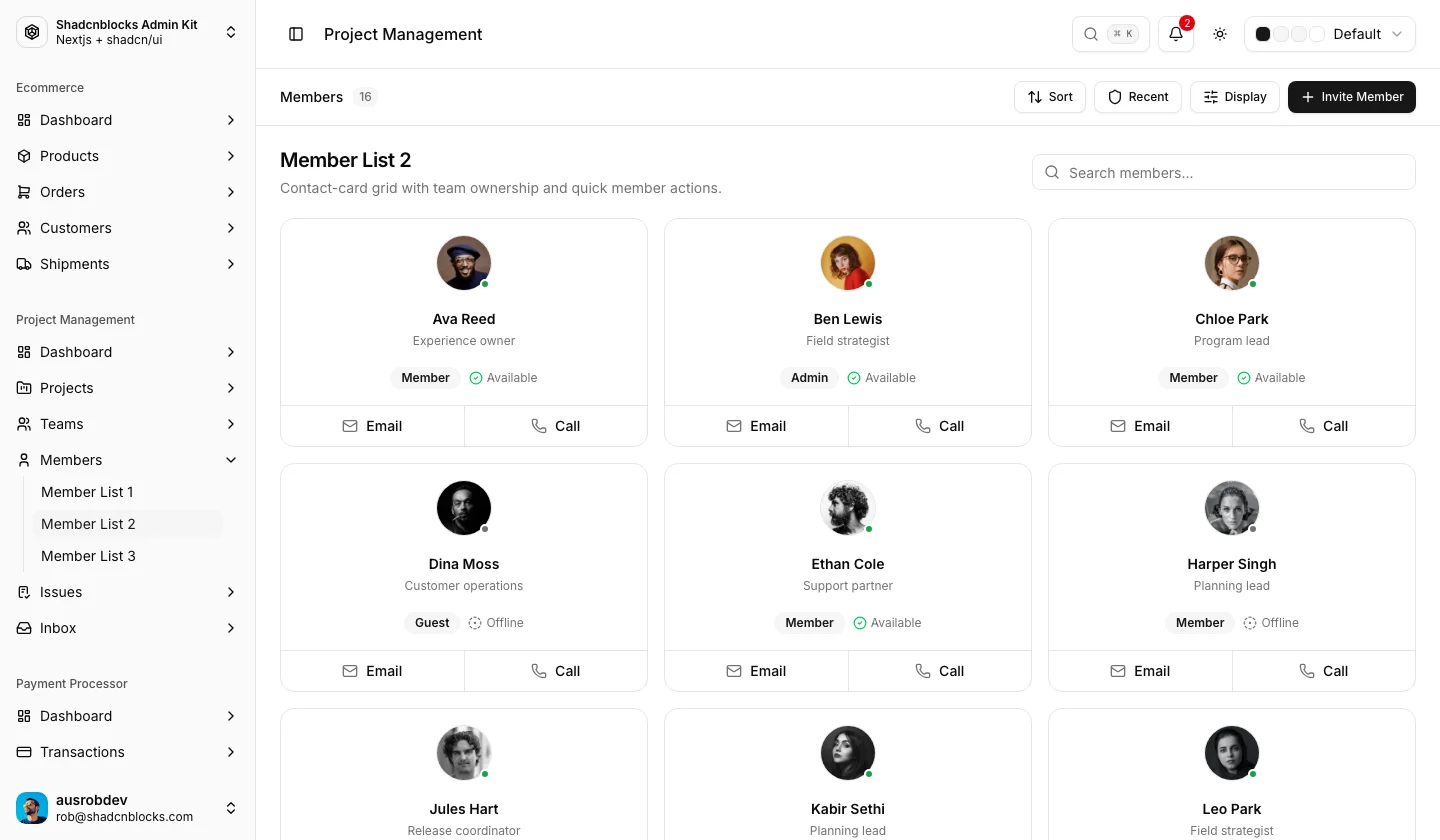The width and height of the screenshot is (1440, 840).
Task: Toggle the sidebar panel icon
Action: point(296,34)
